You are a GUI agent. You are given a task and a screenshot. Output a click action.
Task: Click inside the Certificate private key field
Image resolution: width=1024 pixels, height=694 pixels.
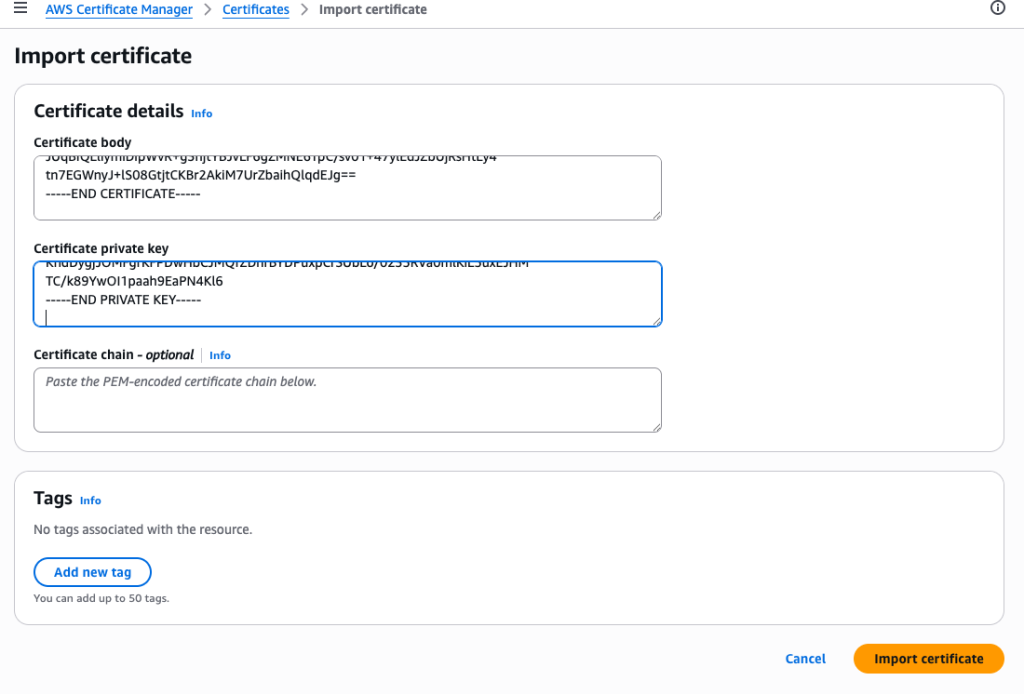(x=347, y=293)
